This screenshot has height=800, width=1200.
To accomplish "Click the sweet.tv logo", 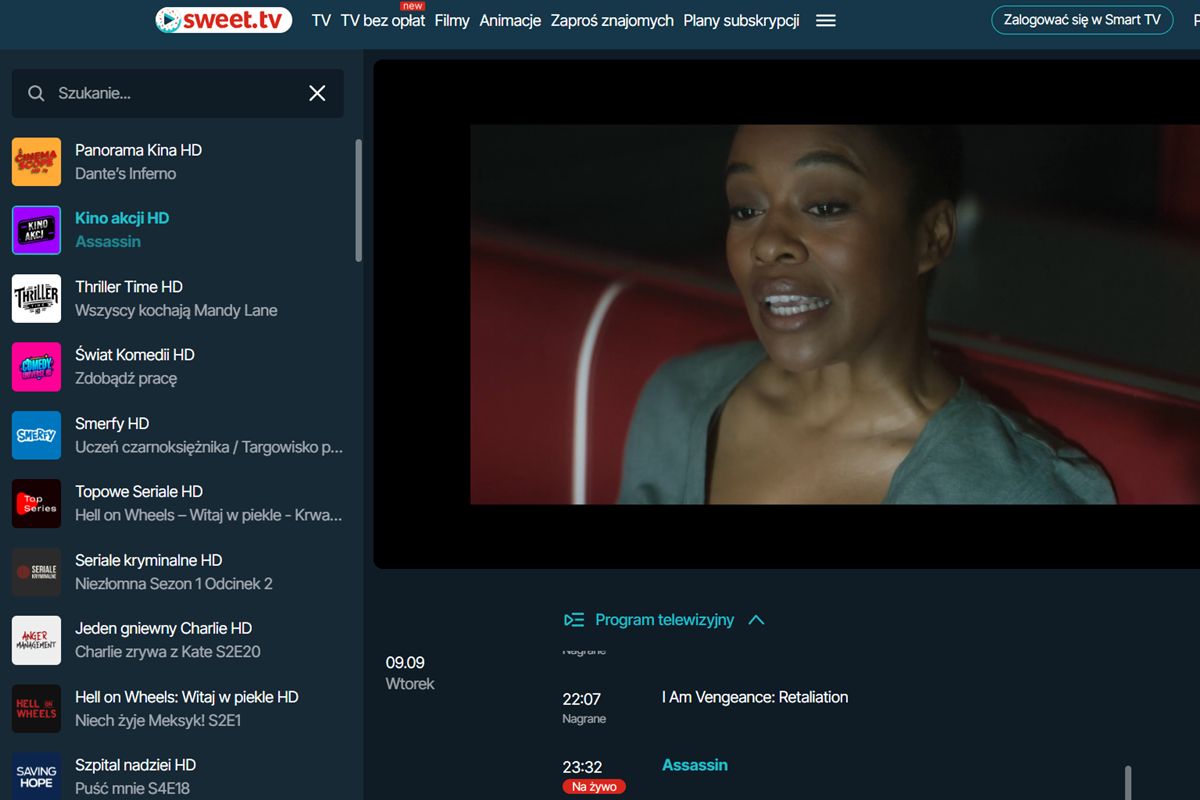I will point(222,19).
